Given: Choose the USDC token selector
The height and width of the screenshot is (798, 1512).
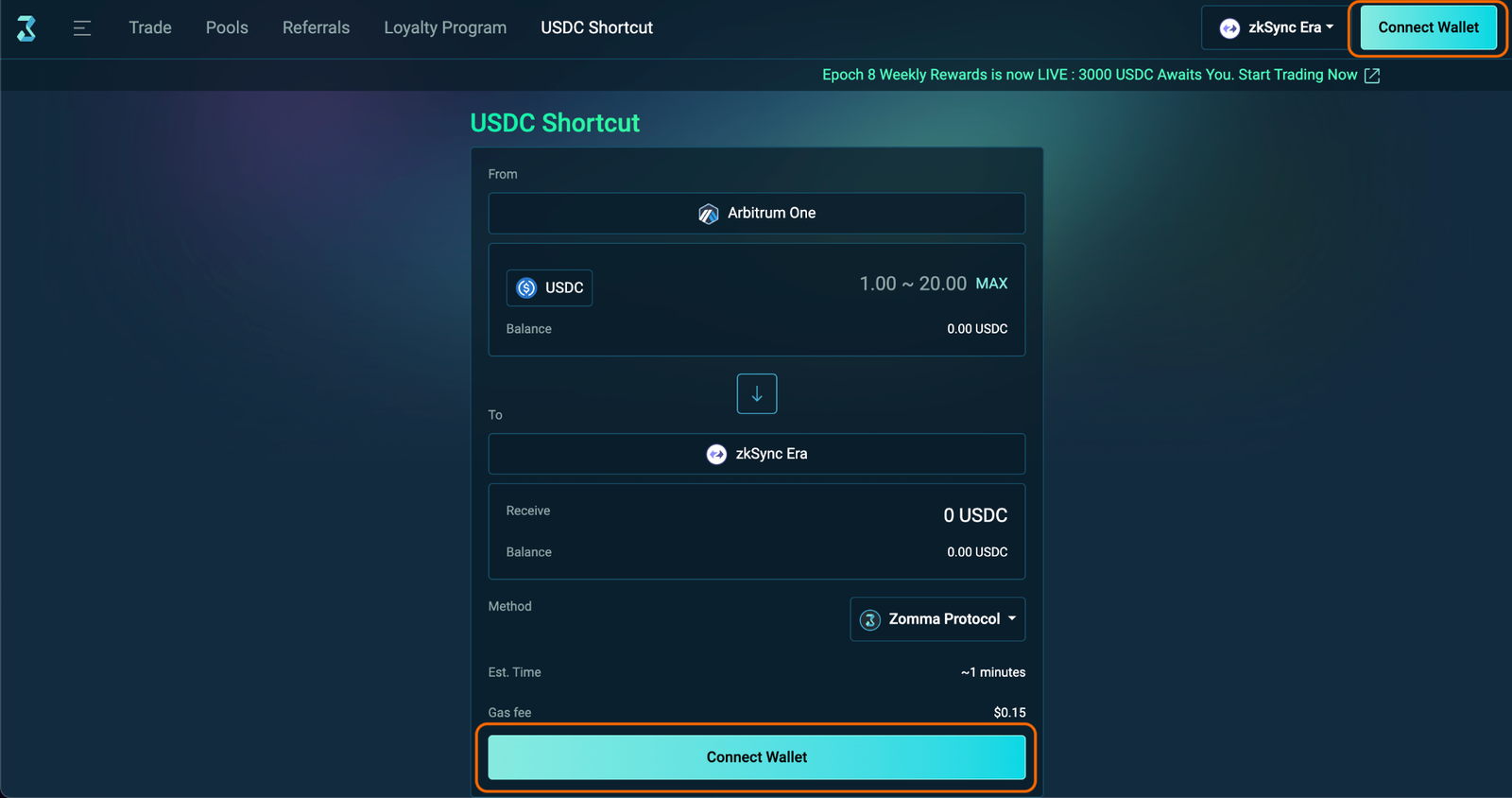Looking at the screenshot, I should tap(549, 287).
